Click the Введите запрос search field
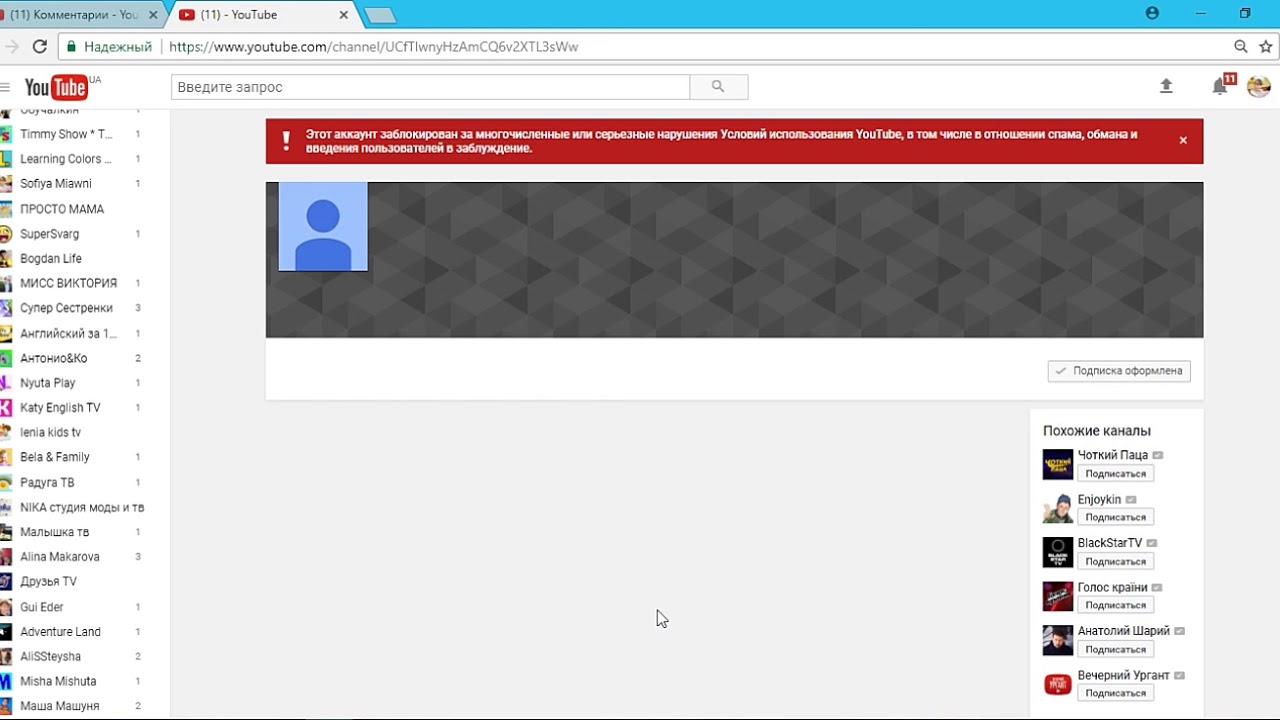 [x=430, y=87]
